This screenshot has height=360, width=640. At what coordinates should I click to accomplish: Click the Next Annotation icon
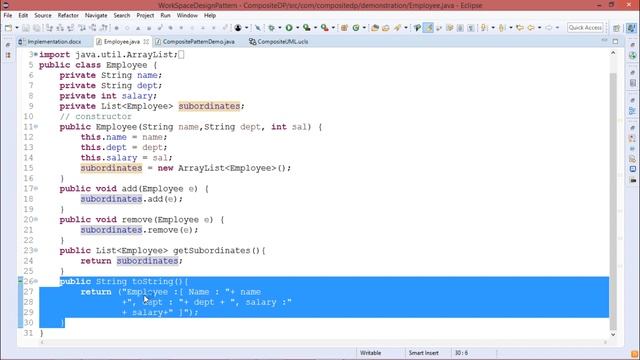click(x=484, y=28)
